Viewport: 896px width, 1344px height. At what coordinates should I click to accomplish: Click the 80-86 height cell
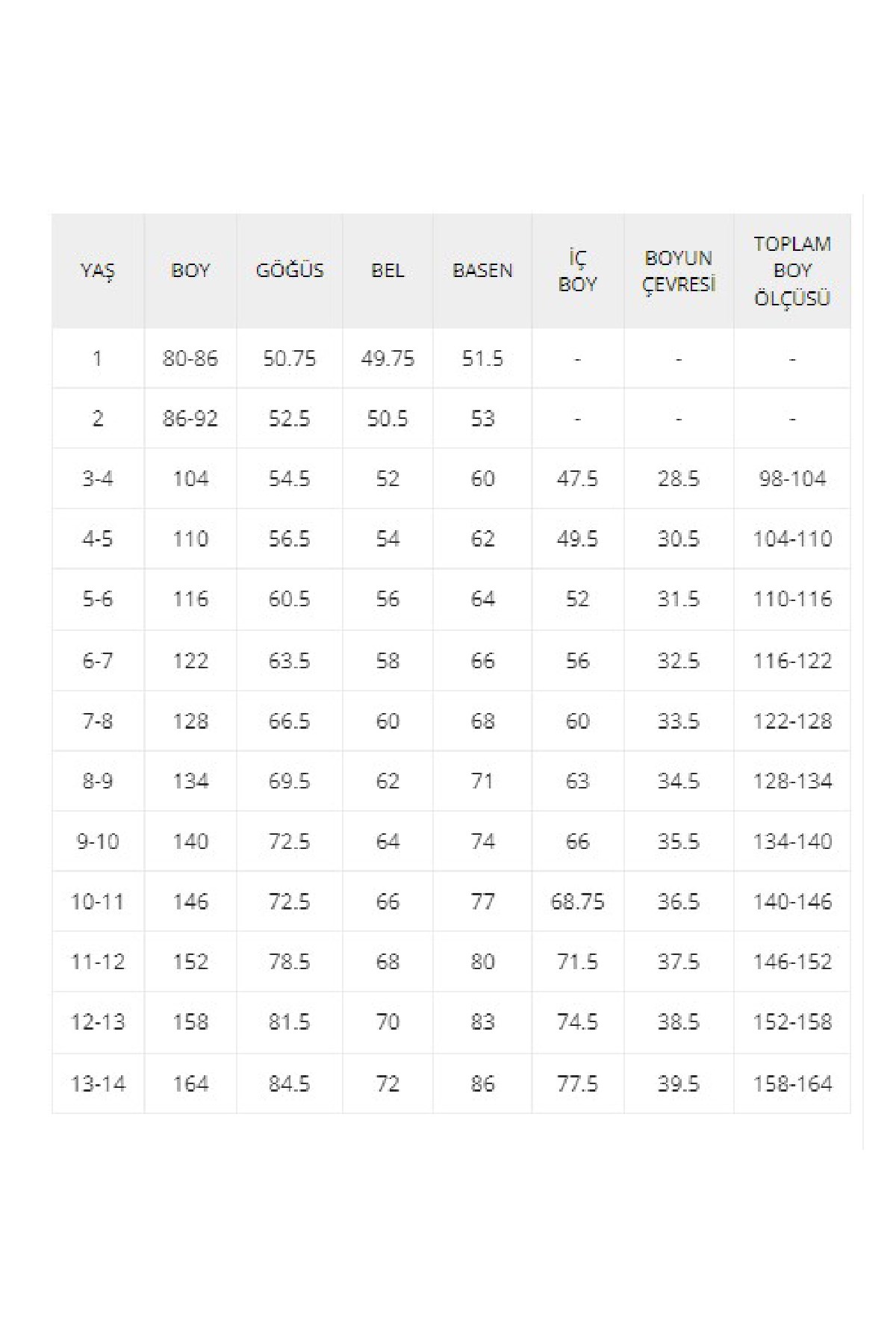click(x=190, y=359)
